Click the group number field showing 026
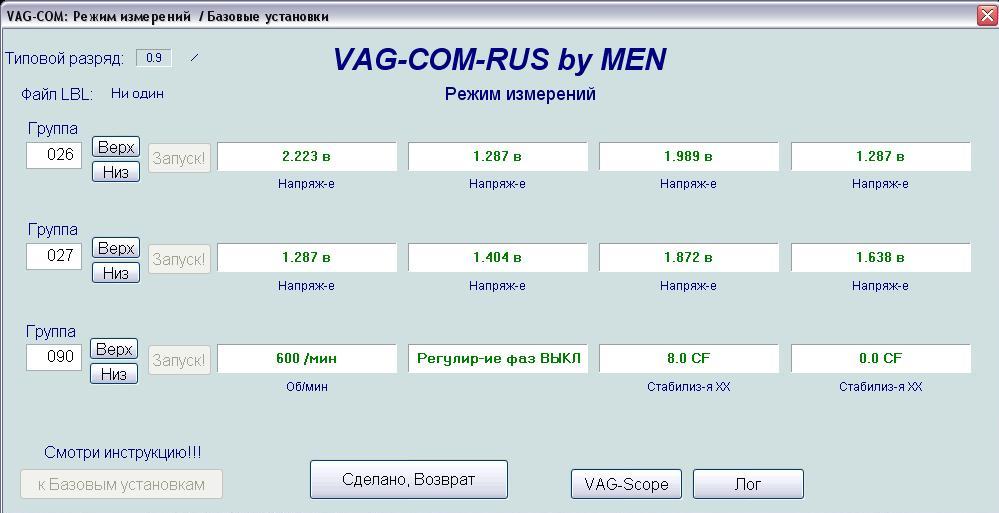 (54, 155)
